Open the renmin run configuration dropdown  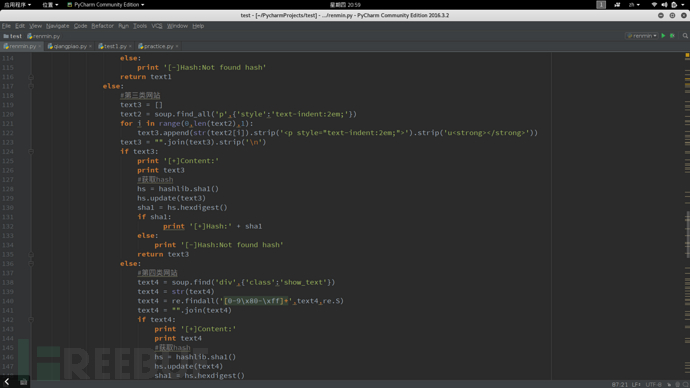(642, 36)
